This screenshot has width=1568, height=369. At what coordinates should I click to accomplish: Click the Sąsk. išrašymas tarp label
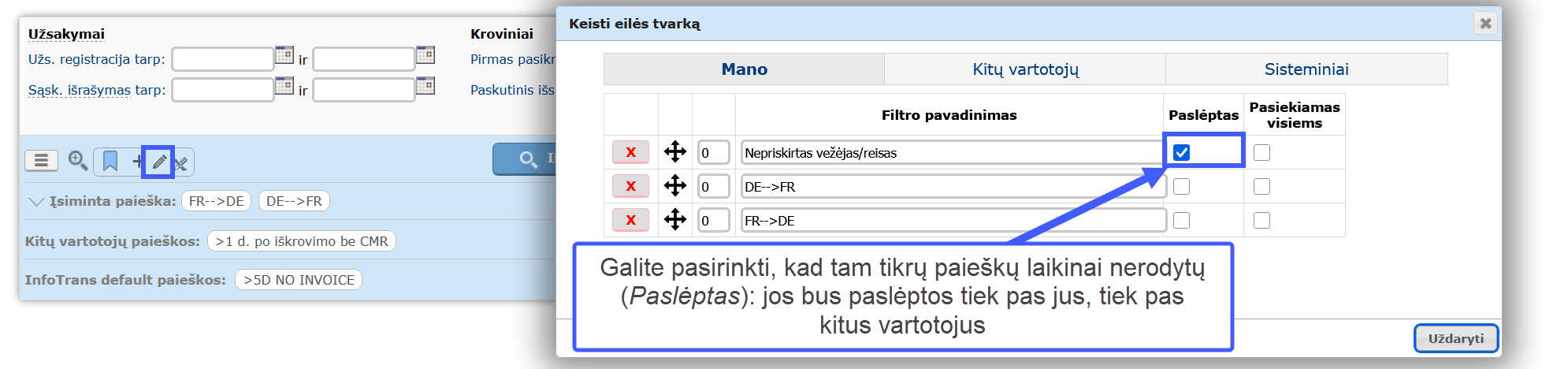[x=97, y=90]
